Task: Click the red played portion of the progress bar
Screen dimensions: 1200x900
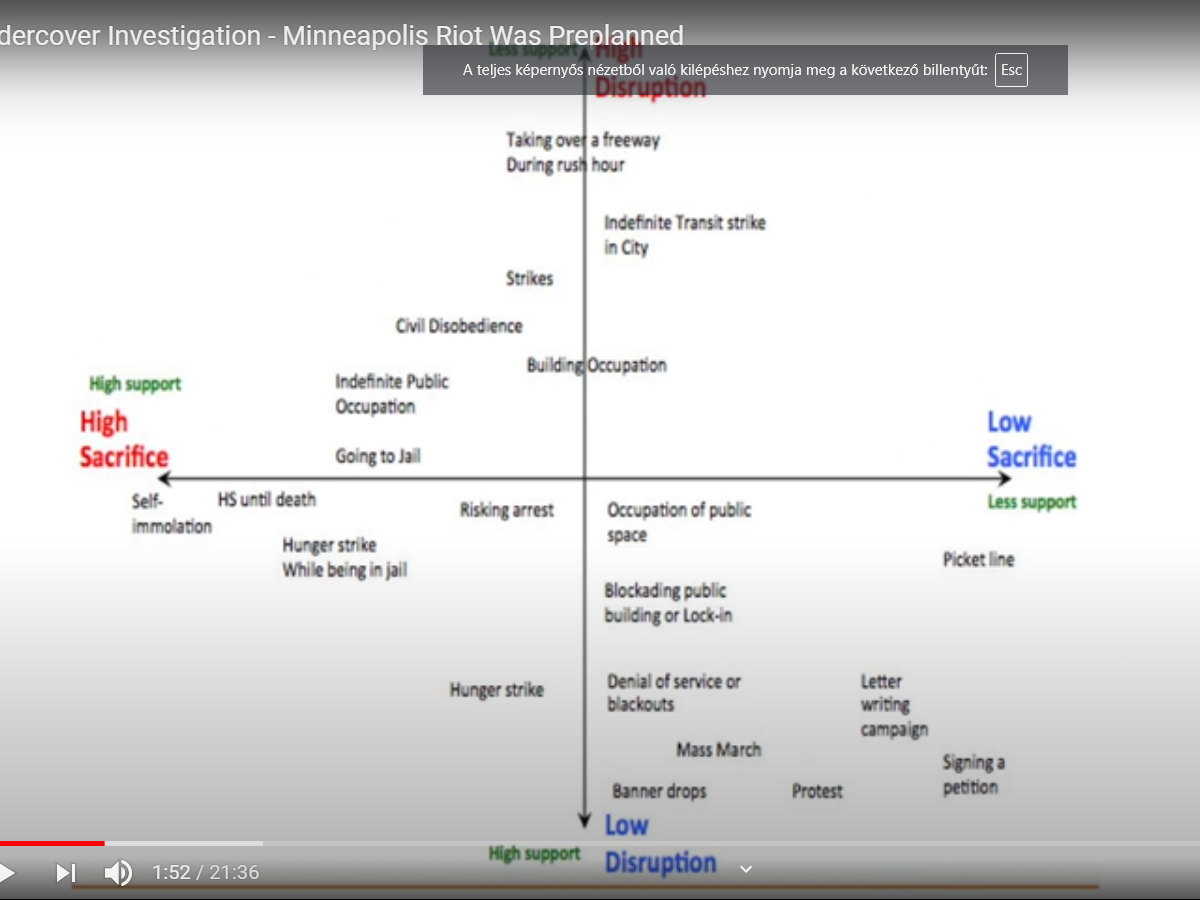Action: click(50, 843)
